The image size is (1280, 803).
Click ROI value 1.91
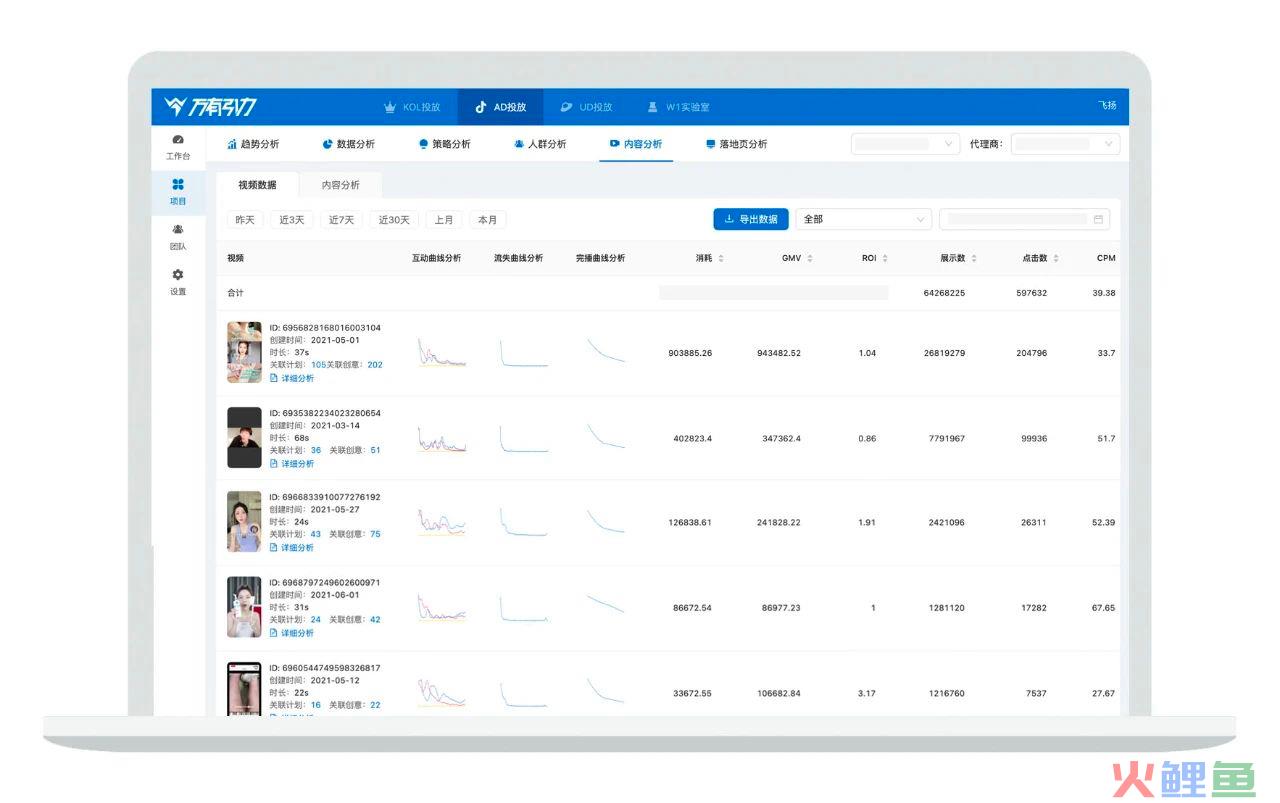[x=867, y=522]
